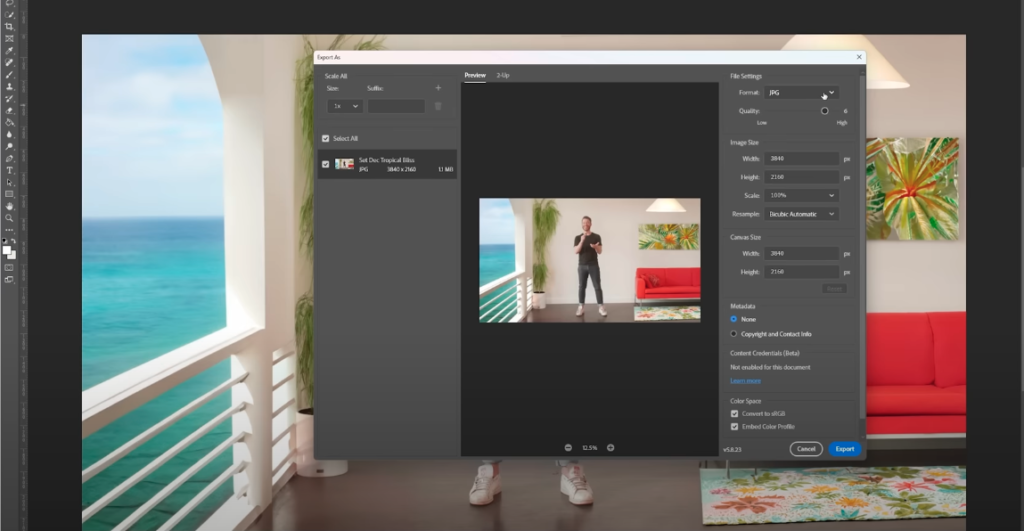Select the Type tool
The image size is (1024, 531).
(9, 171)
